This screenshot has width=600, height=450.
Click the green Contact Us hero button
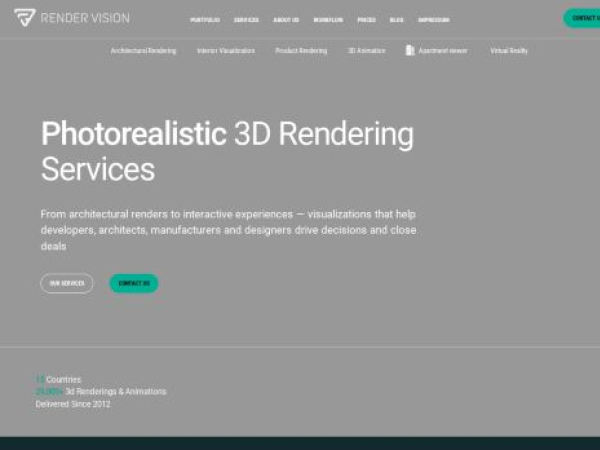tap(134, 283)
